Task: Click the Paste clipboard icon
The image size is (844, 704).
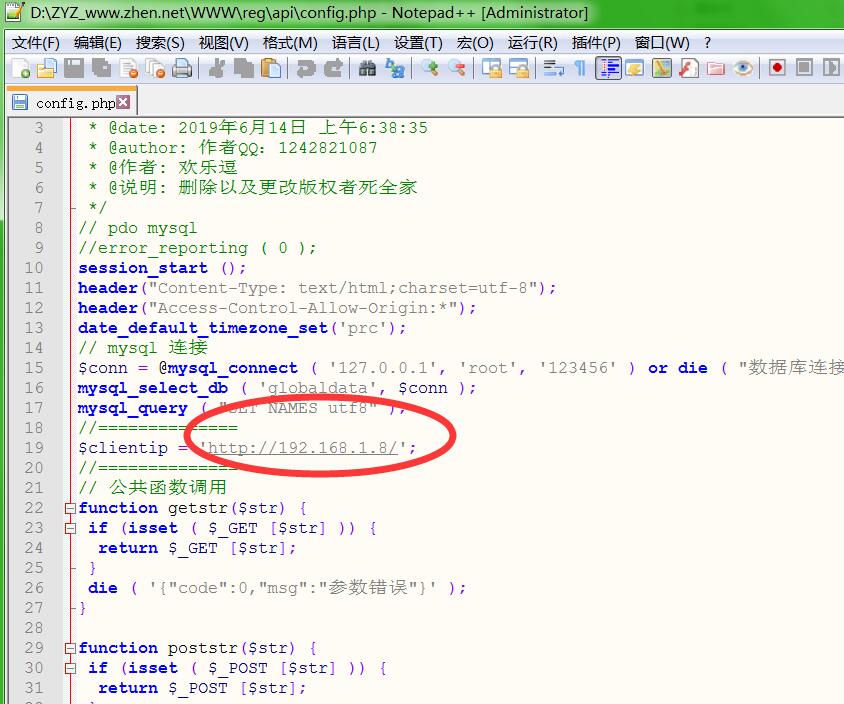Action: 270,68
